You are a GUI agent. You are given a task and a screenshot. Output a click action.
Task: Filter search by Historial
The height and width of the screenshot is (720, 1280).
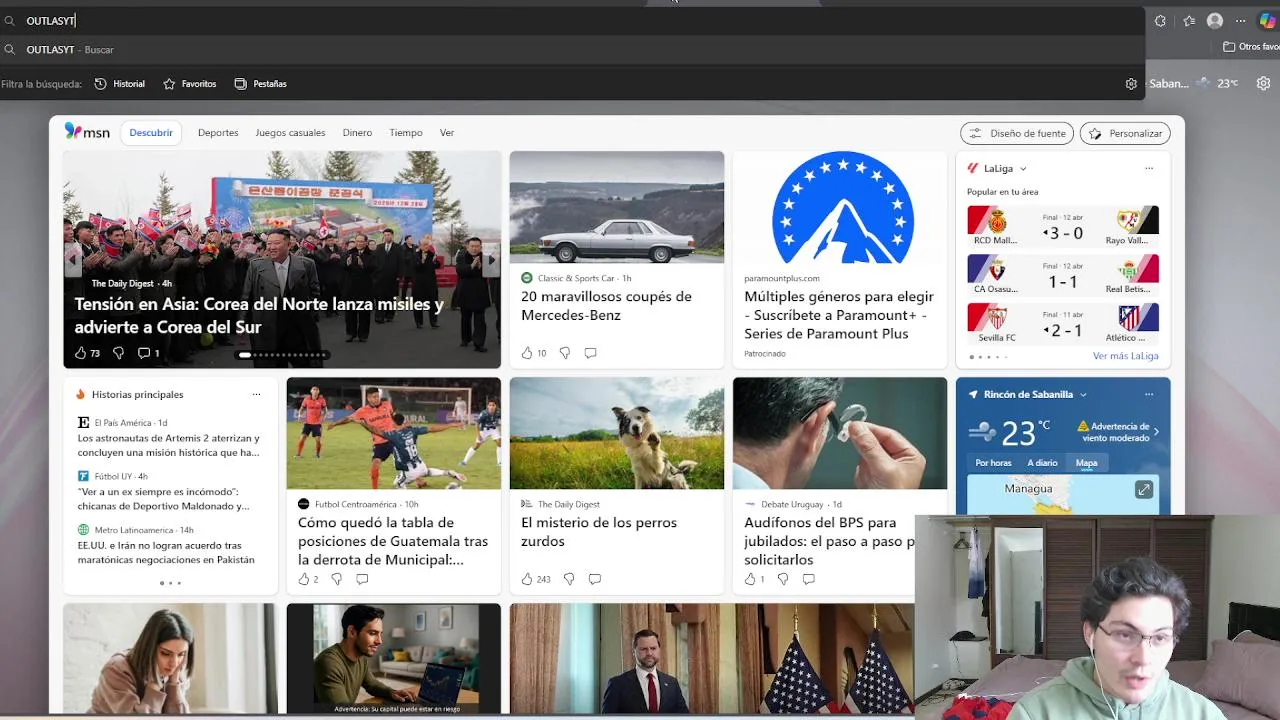(x=120, y=84)
